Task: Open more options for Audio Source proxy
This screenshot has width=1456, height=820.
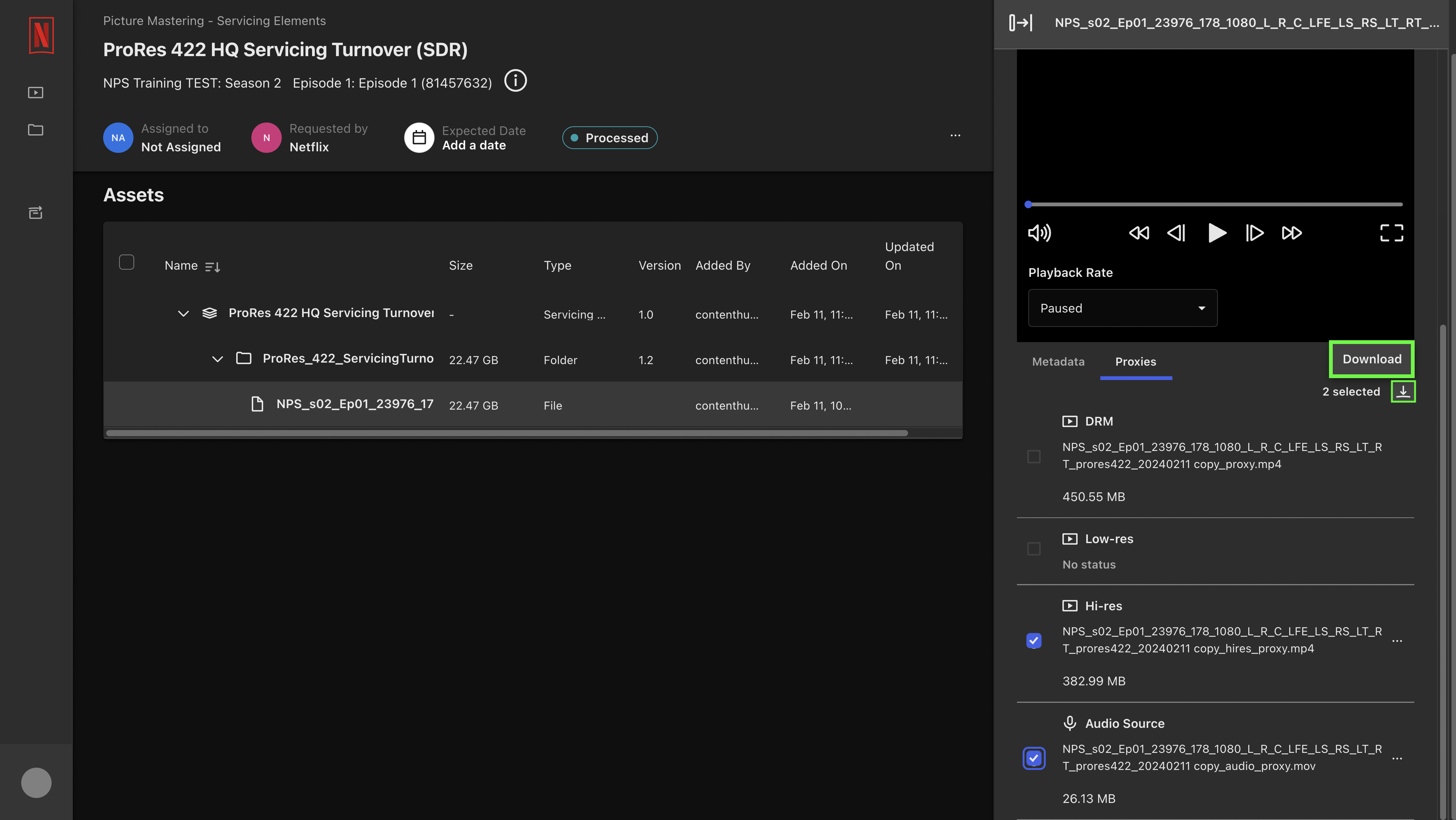Action: pyautogui.click(x=1397, y=758)
